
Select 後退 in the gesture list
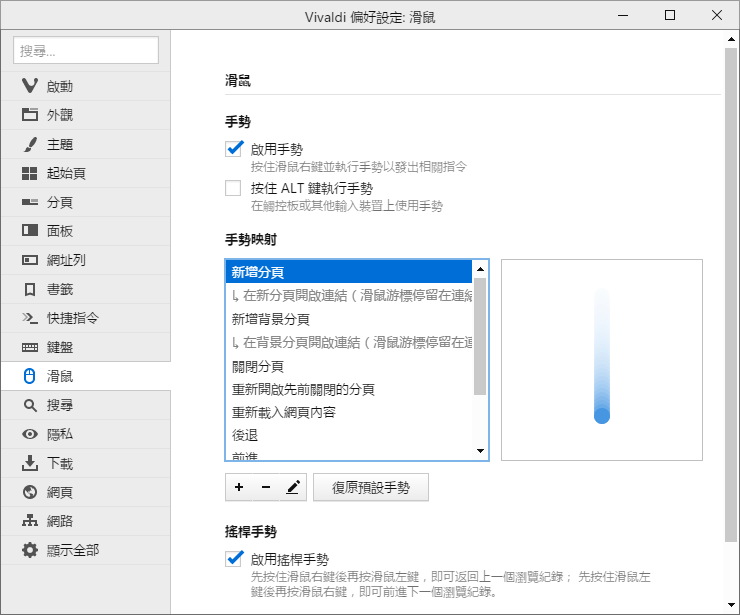point(349,435)
